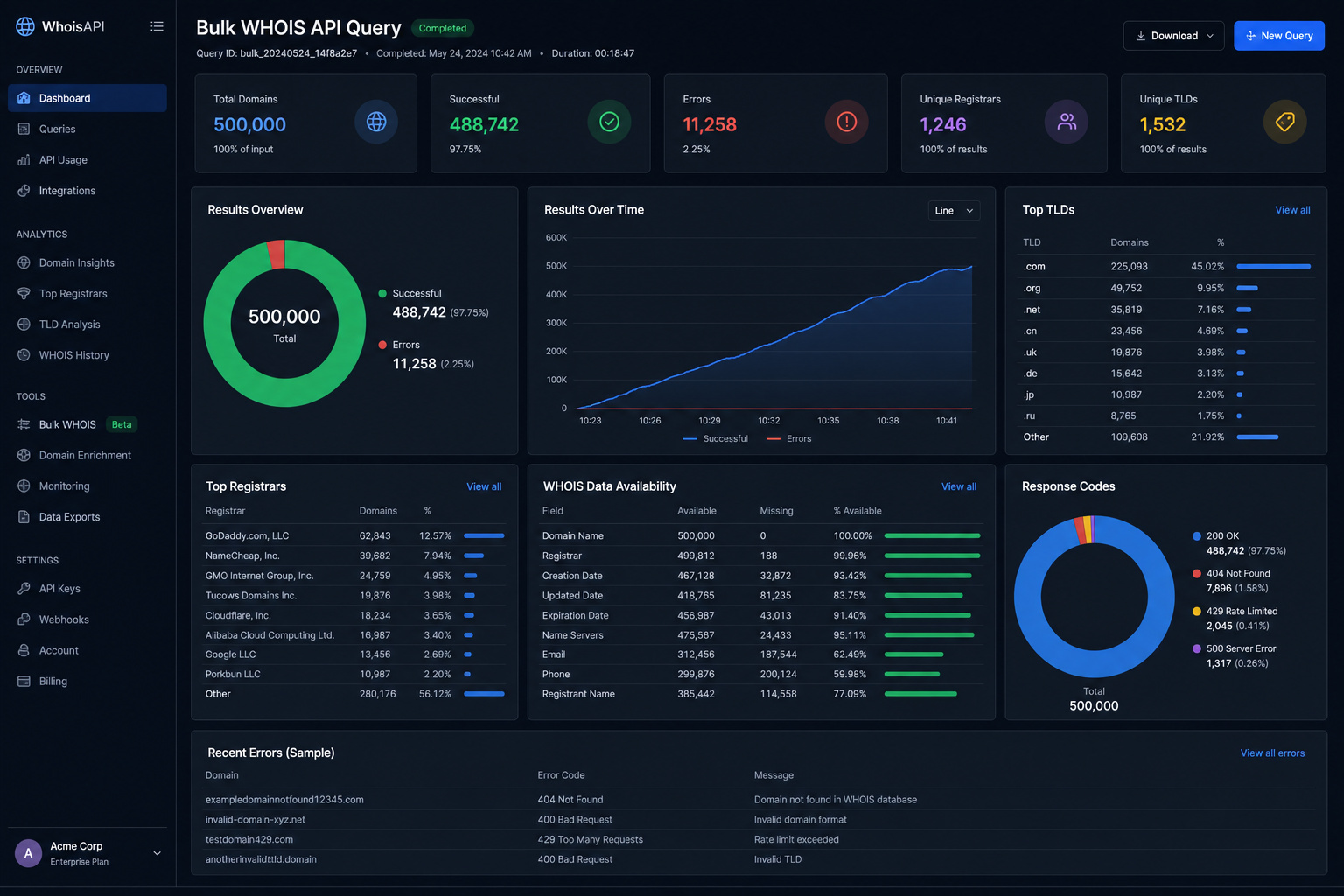Open the Download dropdown
This screenshot has width=1344, height=896.
[1173, 36]
